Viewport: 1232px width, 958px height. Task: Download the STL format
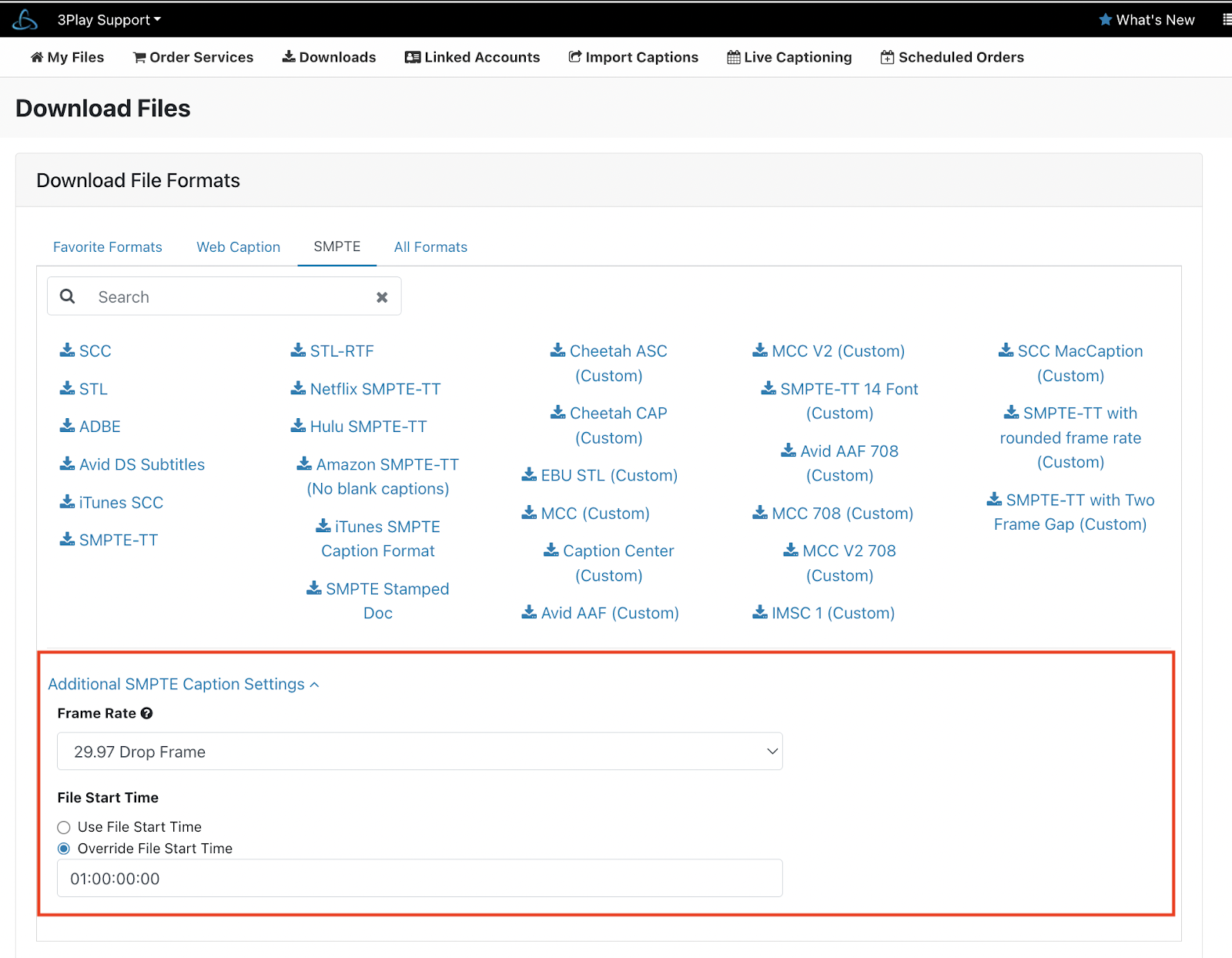tap(84, 389)
